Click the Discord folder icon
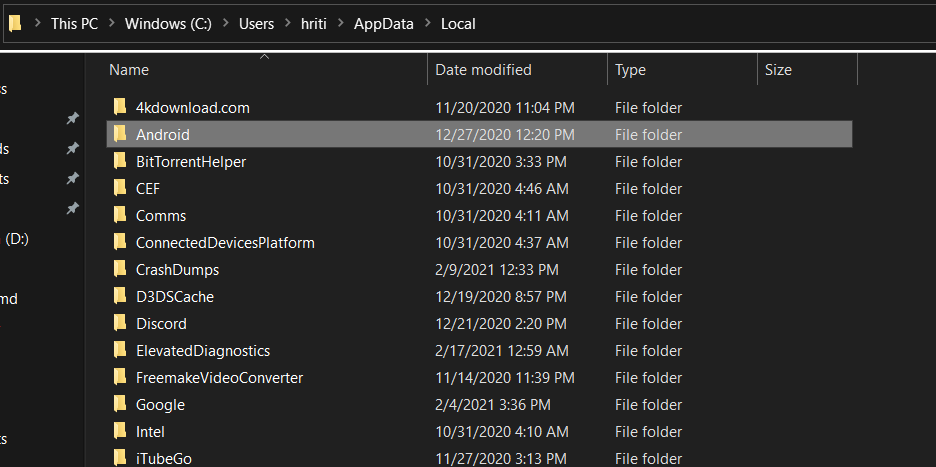The height and width of the screenshot is (467, 936). tap(120, 323)
